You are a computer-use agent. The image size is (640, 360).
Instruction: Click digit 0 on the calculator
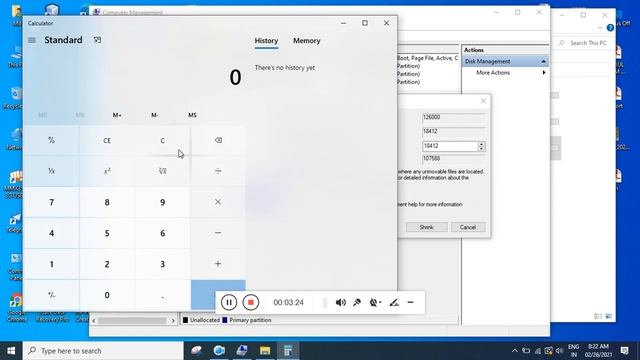pyautogui.click(x=107, y=295)
